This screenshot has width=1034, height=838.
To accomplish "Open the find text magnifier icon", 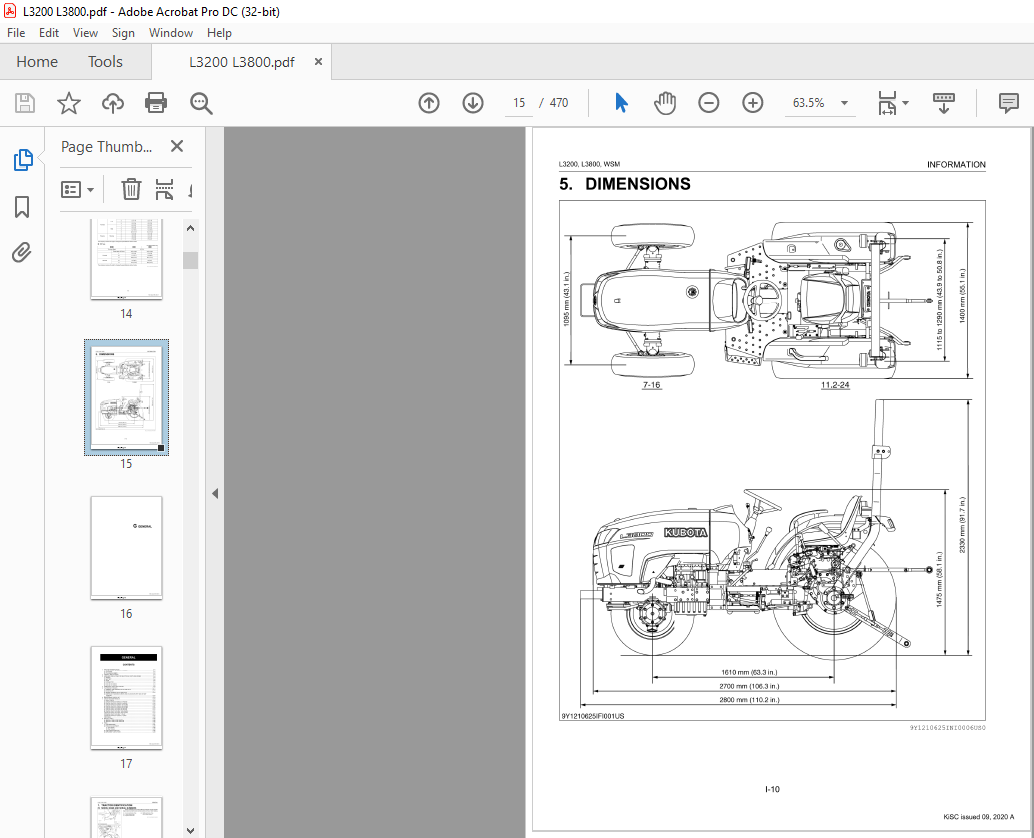I will tap(200, 103).
